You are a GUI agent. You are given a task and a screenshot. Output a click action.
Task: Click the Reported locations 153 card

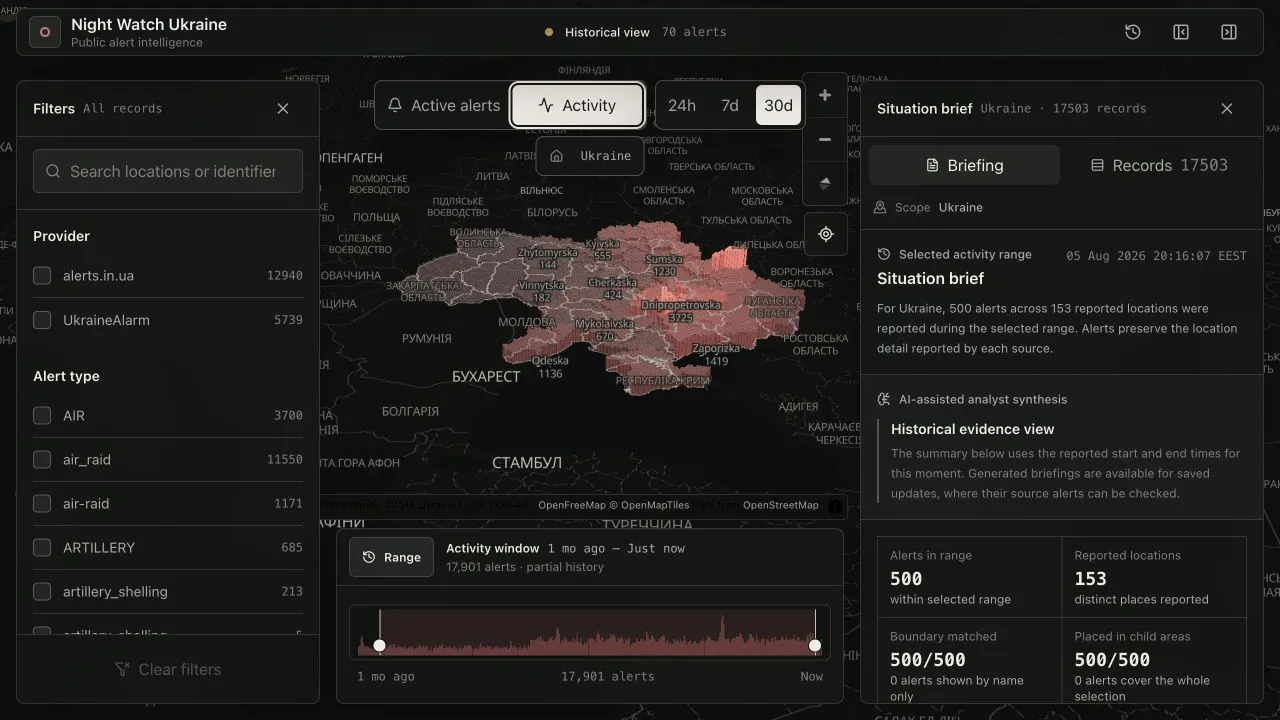pyautogui.click(x=1154, y=577)
